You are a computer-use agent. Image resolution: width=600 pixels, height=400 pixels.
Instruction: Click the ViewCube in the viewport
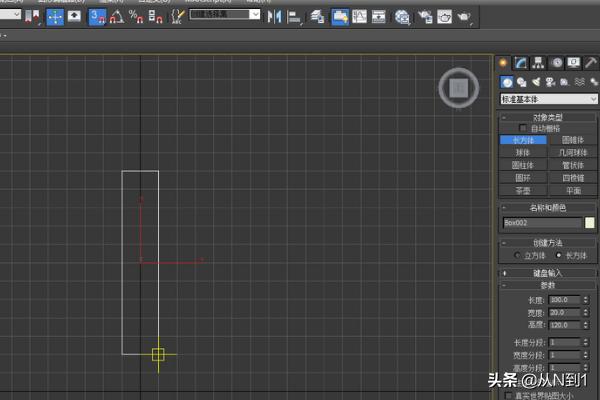pos(458,88)
